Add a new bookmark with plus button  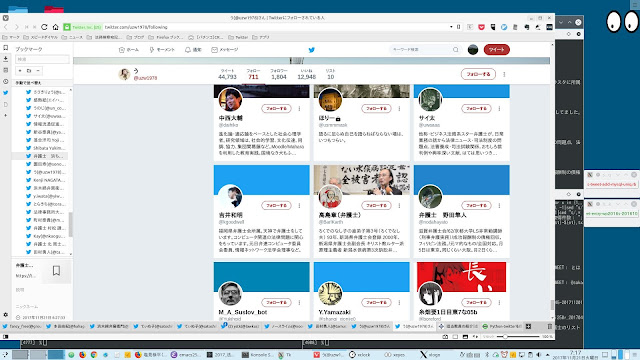pos(20,71)
